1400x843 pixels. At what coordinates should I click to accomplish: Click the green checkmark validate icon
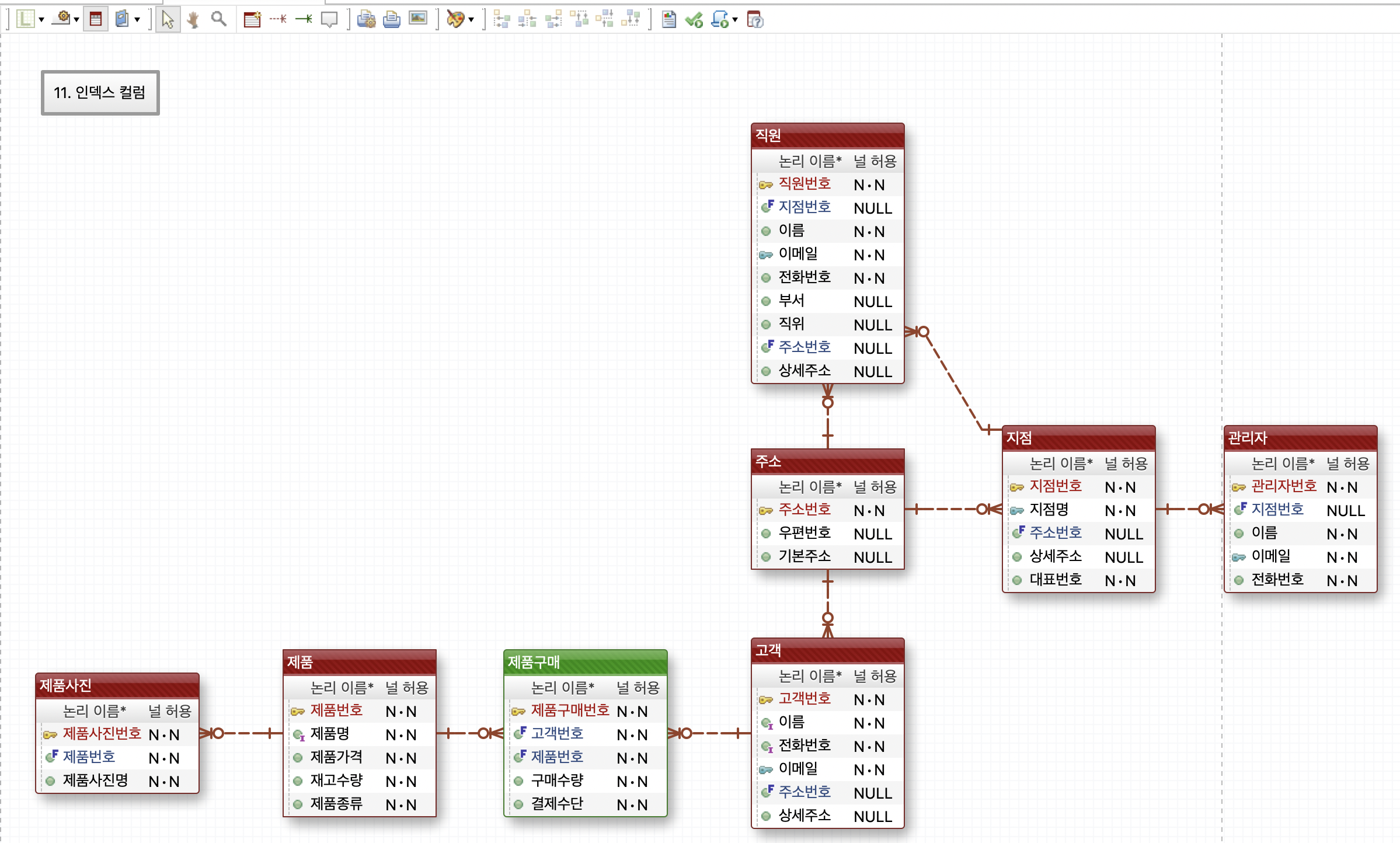coord(694,20)
